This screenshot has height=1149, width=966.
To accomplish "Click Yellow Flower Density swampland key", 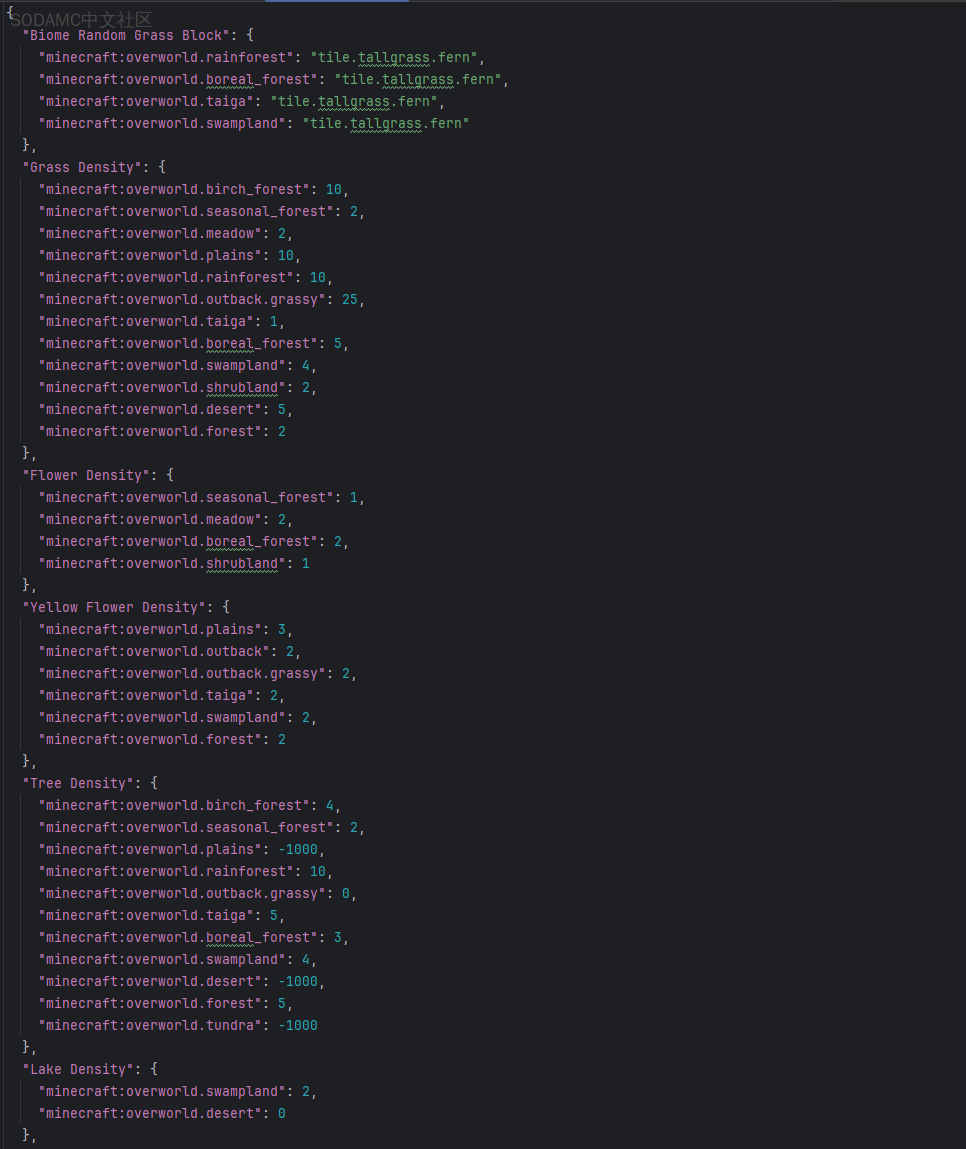I will point(162,717).
